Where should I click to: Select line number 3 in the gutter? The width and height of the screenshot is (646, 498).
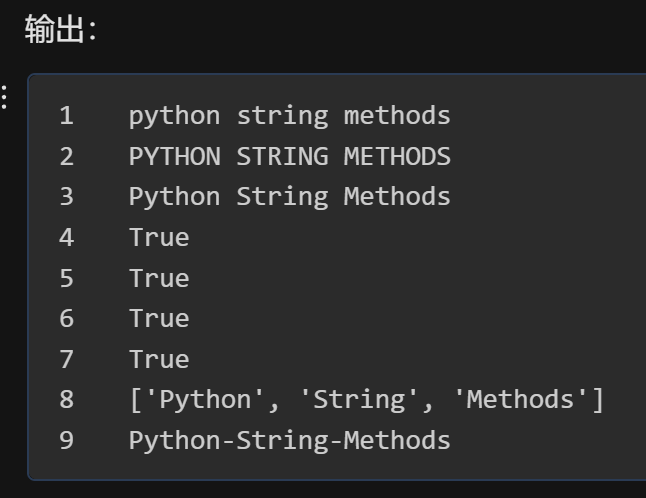coord(66,197)
